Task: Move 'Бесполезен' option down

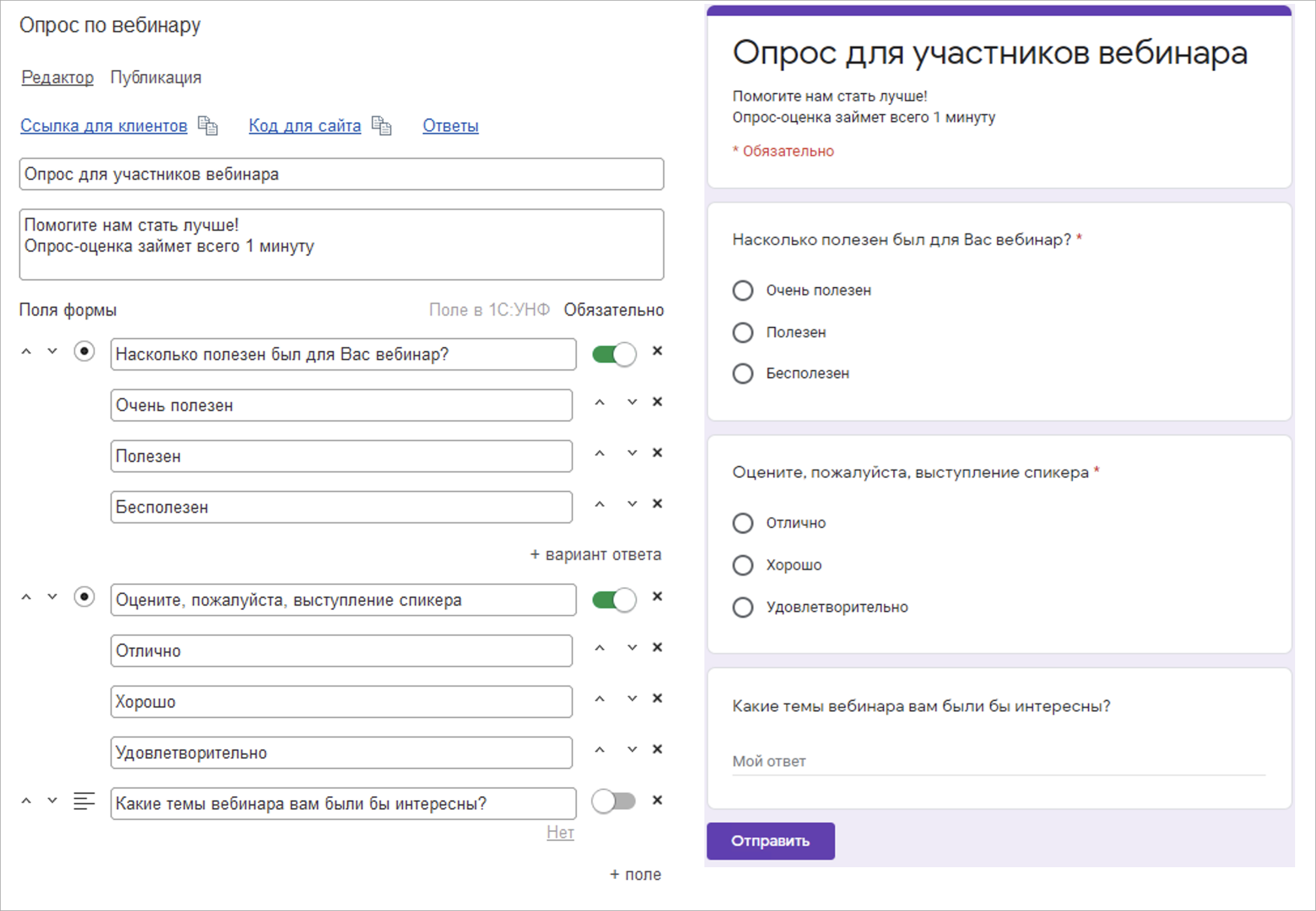Action: click(632, 505)
